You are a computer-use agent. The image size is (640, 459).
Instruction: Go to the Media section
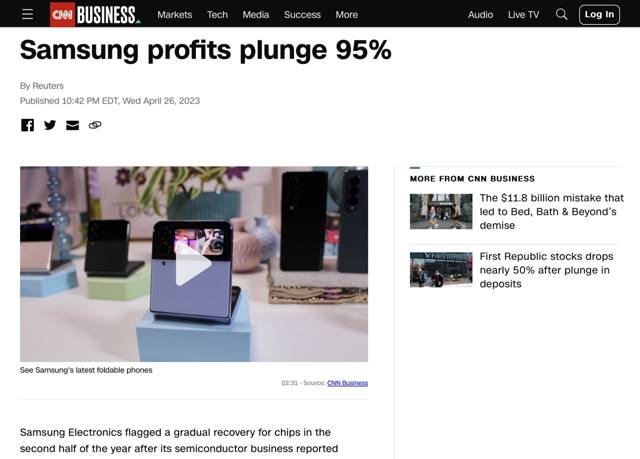[x=256, y=15]
